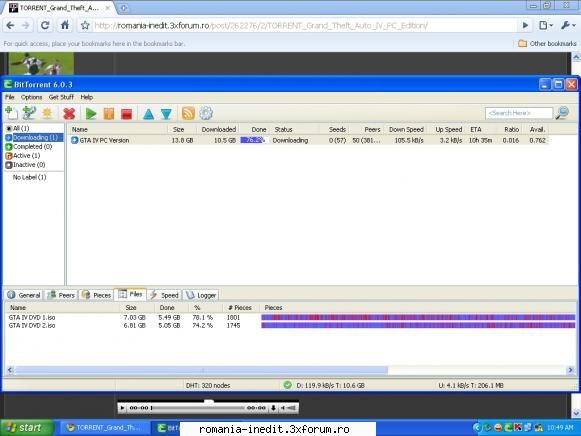Select the Downloading (1) category

click(34, 137)
